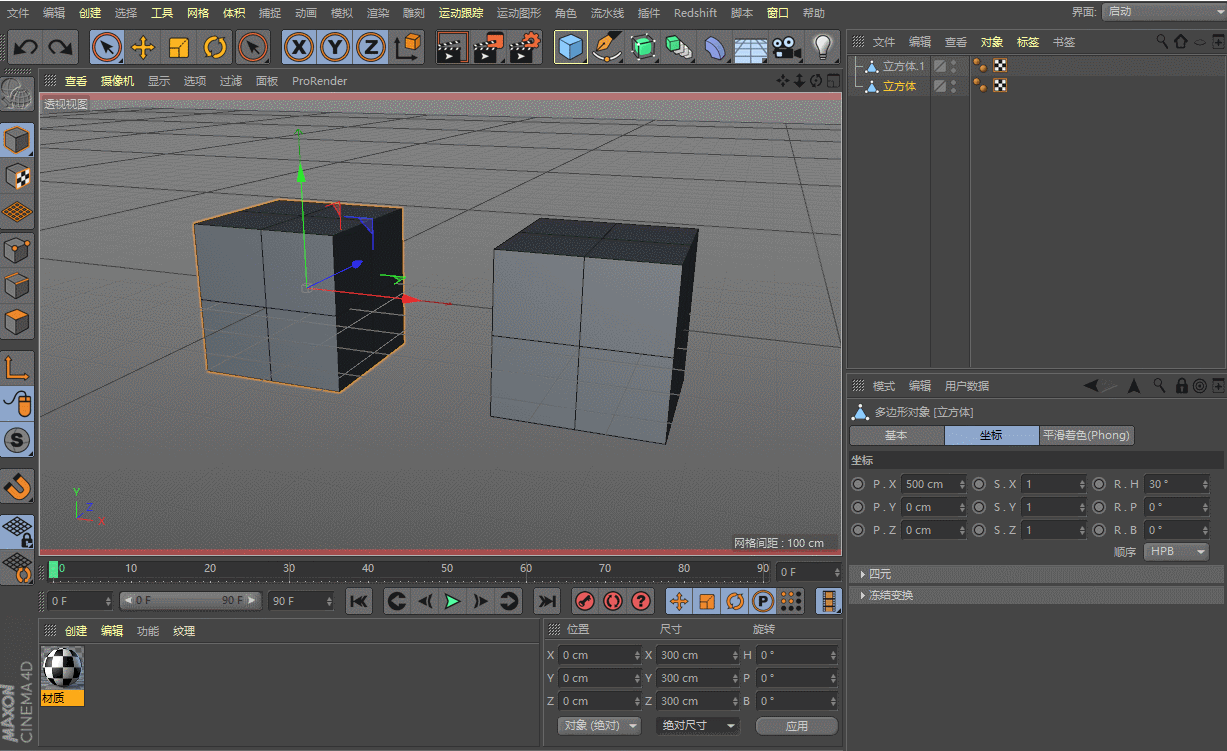
Task: Toggle the X axis lock
Action: tap(298, 47)
